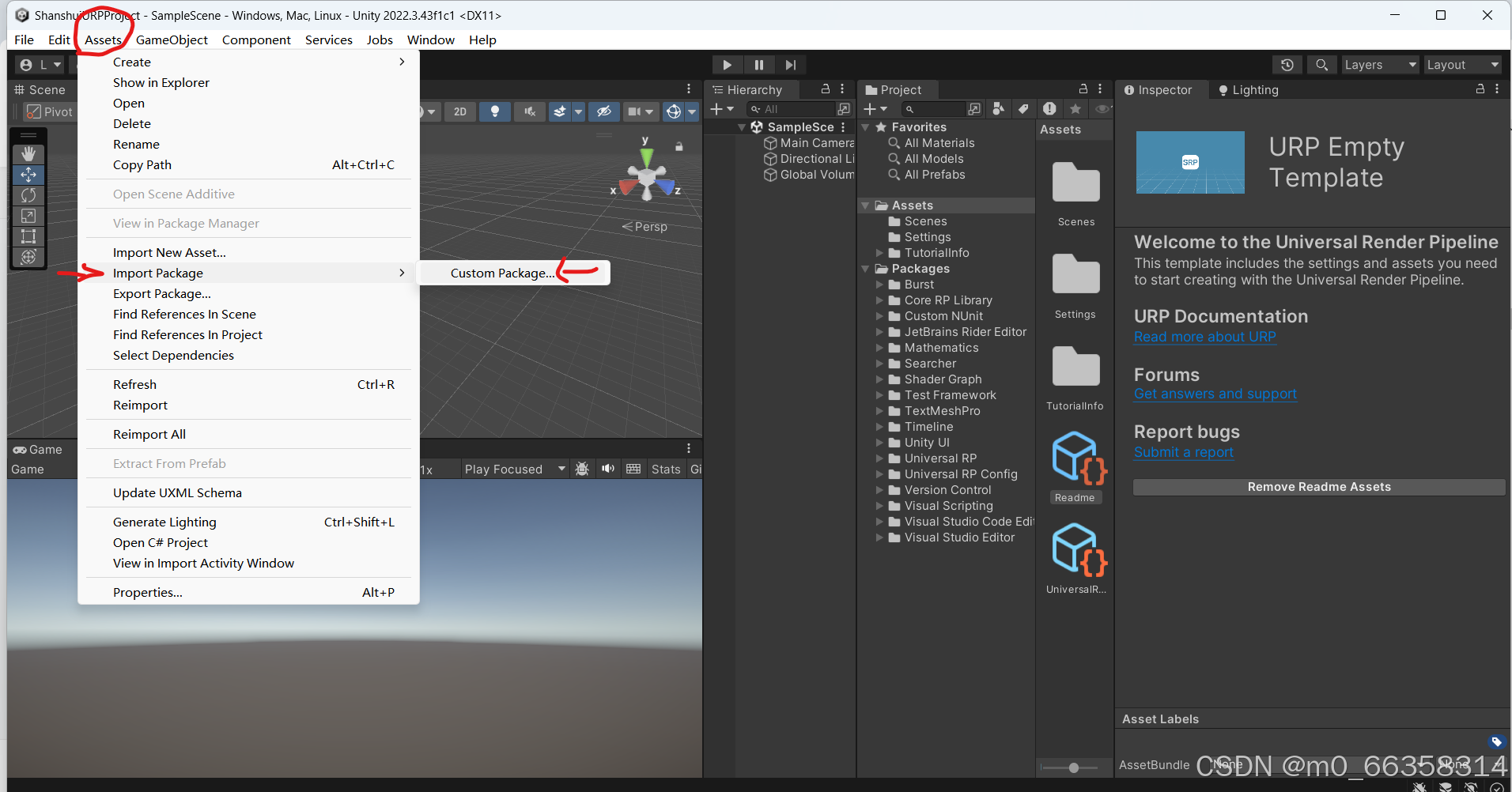The image size is (1512, 792).
Task: Select Export Package... menu entry
Action: pyautogui.click(x=248, y=293)
